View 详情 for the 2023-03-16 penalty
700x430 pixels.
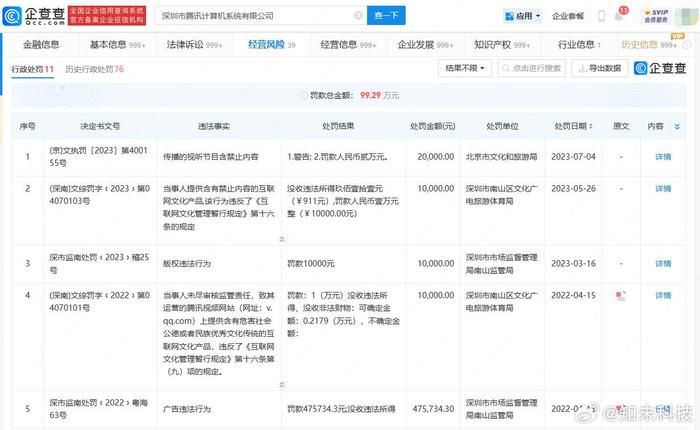pyautogui.click(x=662, y=262)
